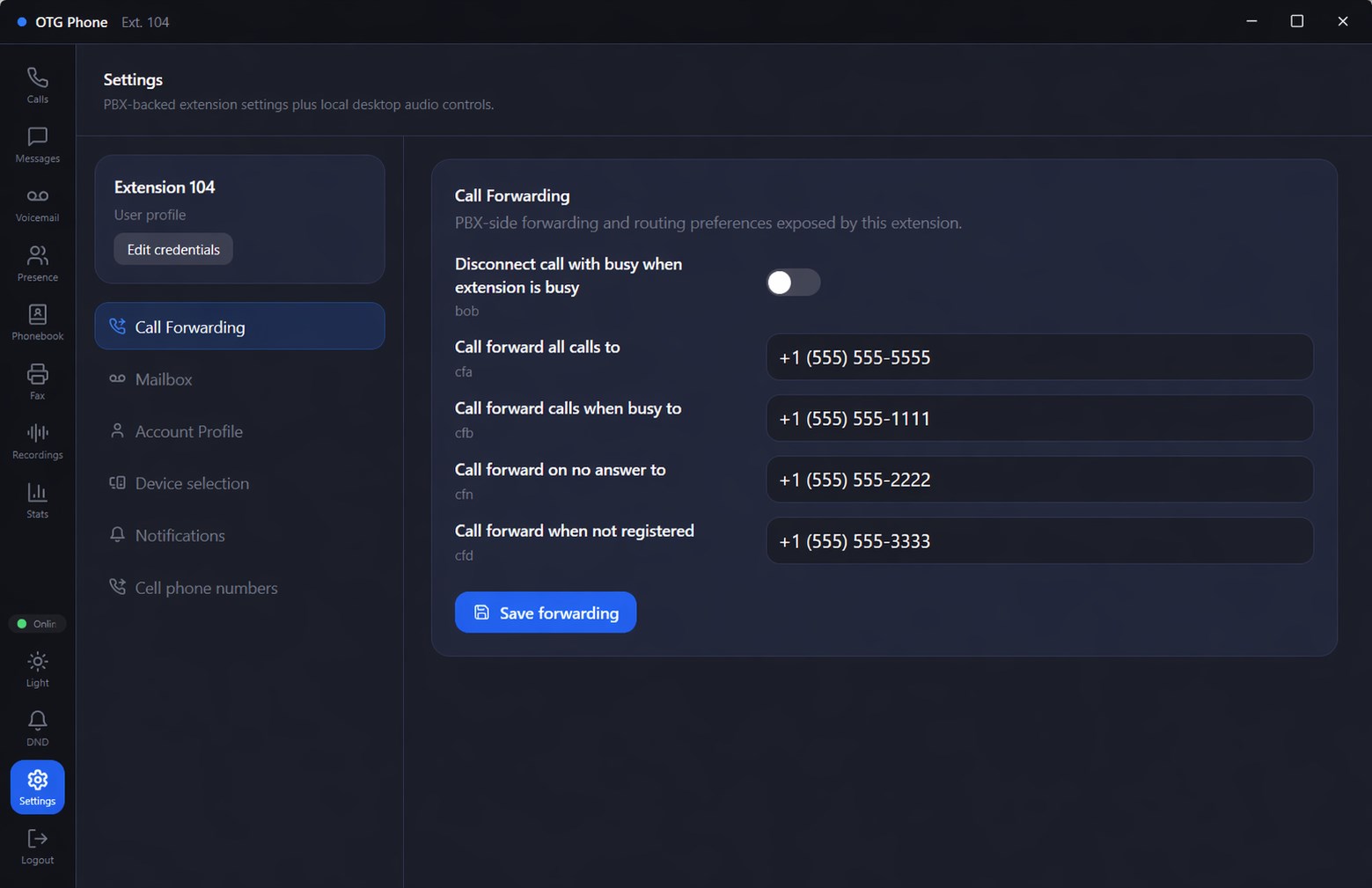Click the 'cfn' field code label
Screen dimensions: 1372x888
coord(464,495)
